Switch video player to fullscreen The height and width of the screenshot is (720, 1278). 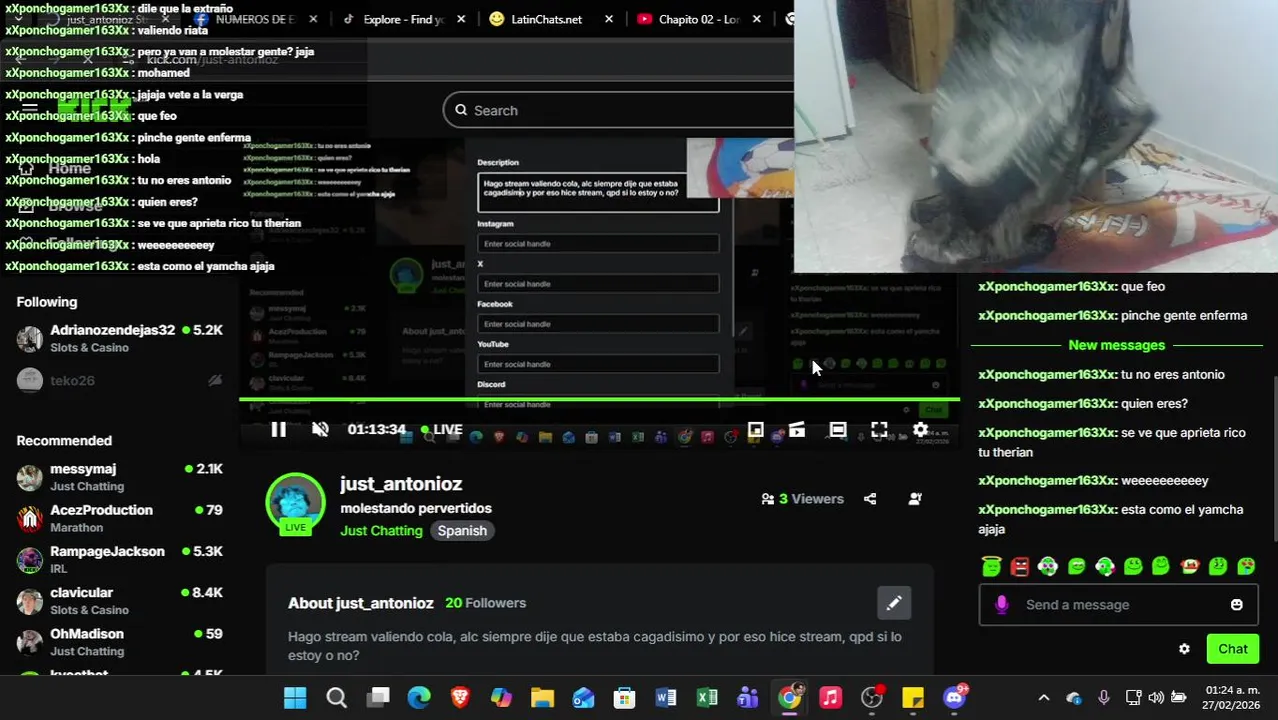pos(879,430)
